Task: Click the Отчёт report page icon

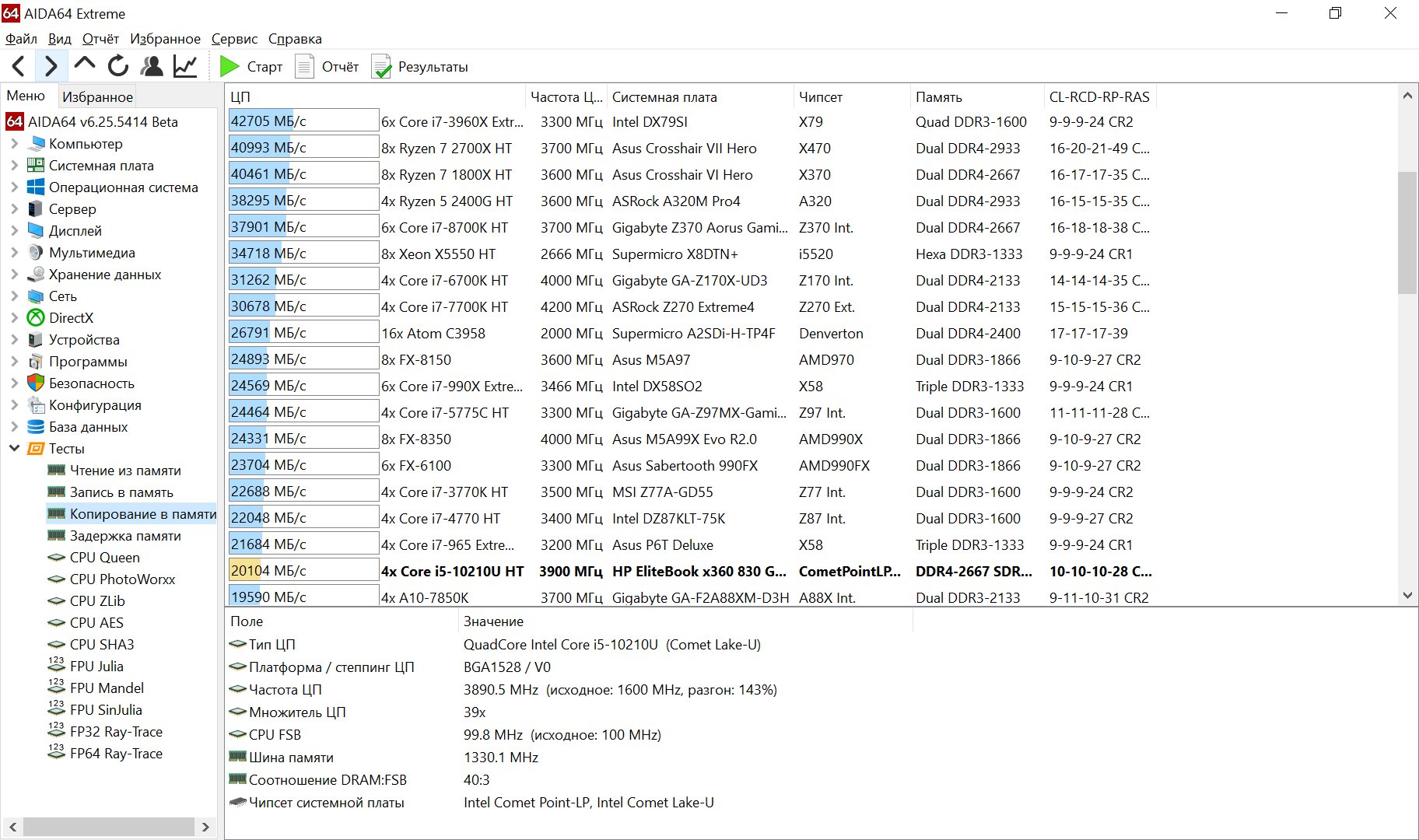Action: coord(305,67)
